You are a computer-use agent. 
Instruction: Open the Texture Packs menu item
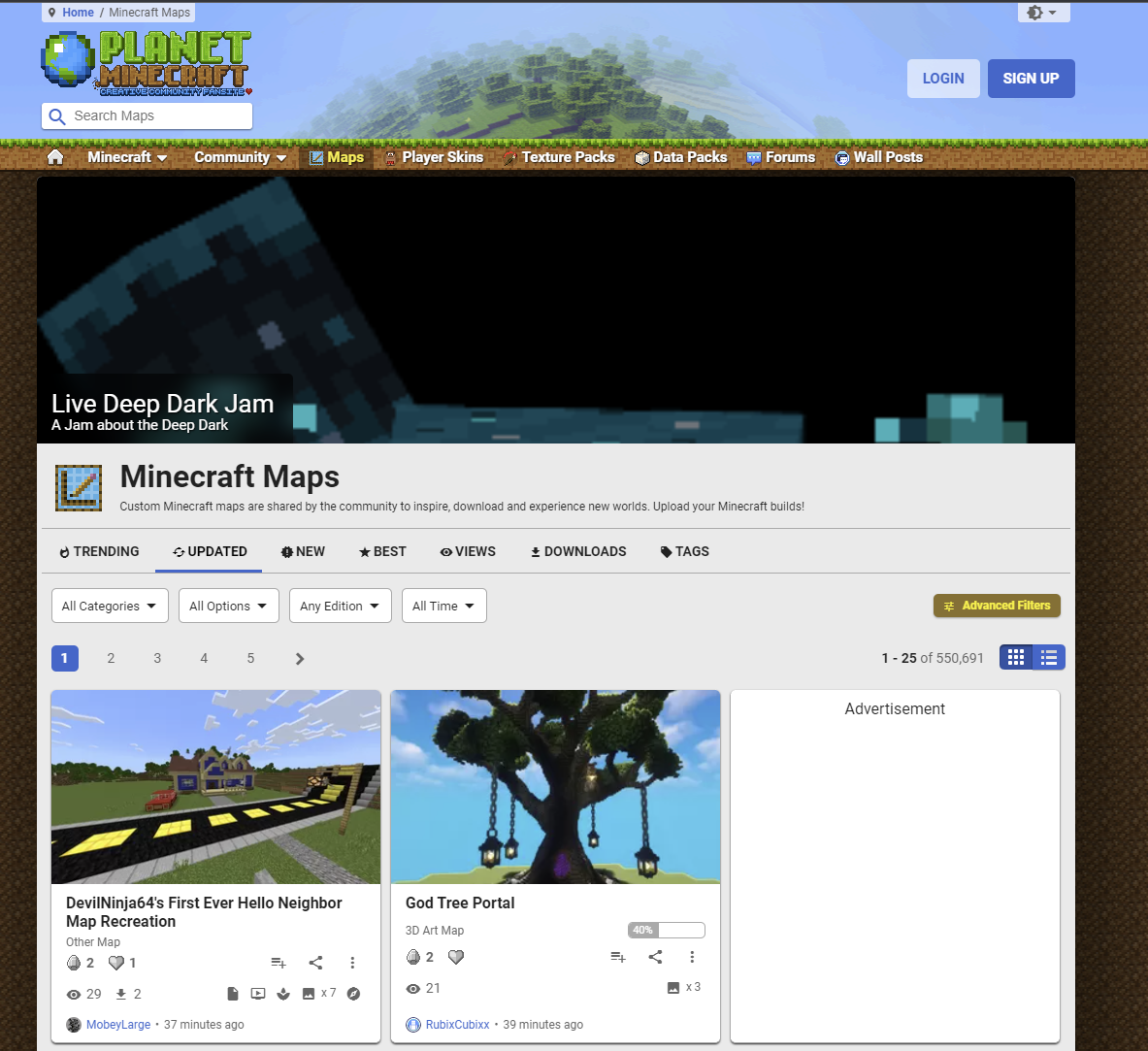pyautogui.click(x=559, y=157)
